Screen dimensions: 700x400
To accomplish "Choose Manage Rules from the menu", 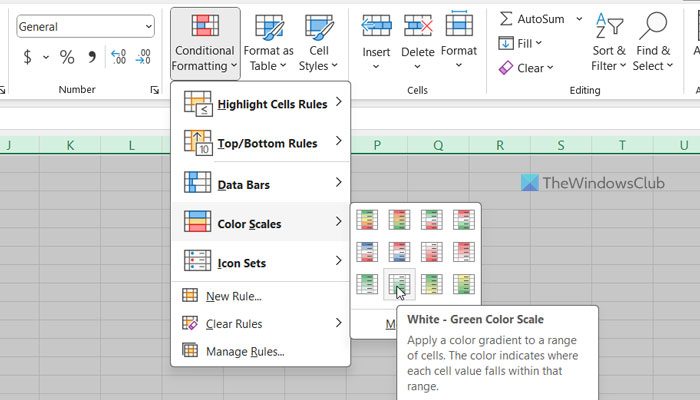I will coord(244,351).
